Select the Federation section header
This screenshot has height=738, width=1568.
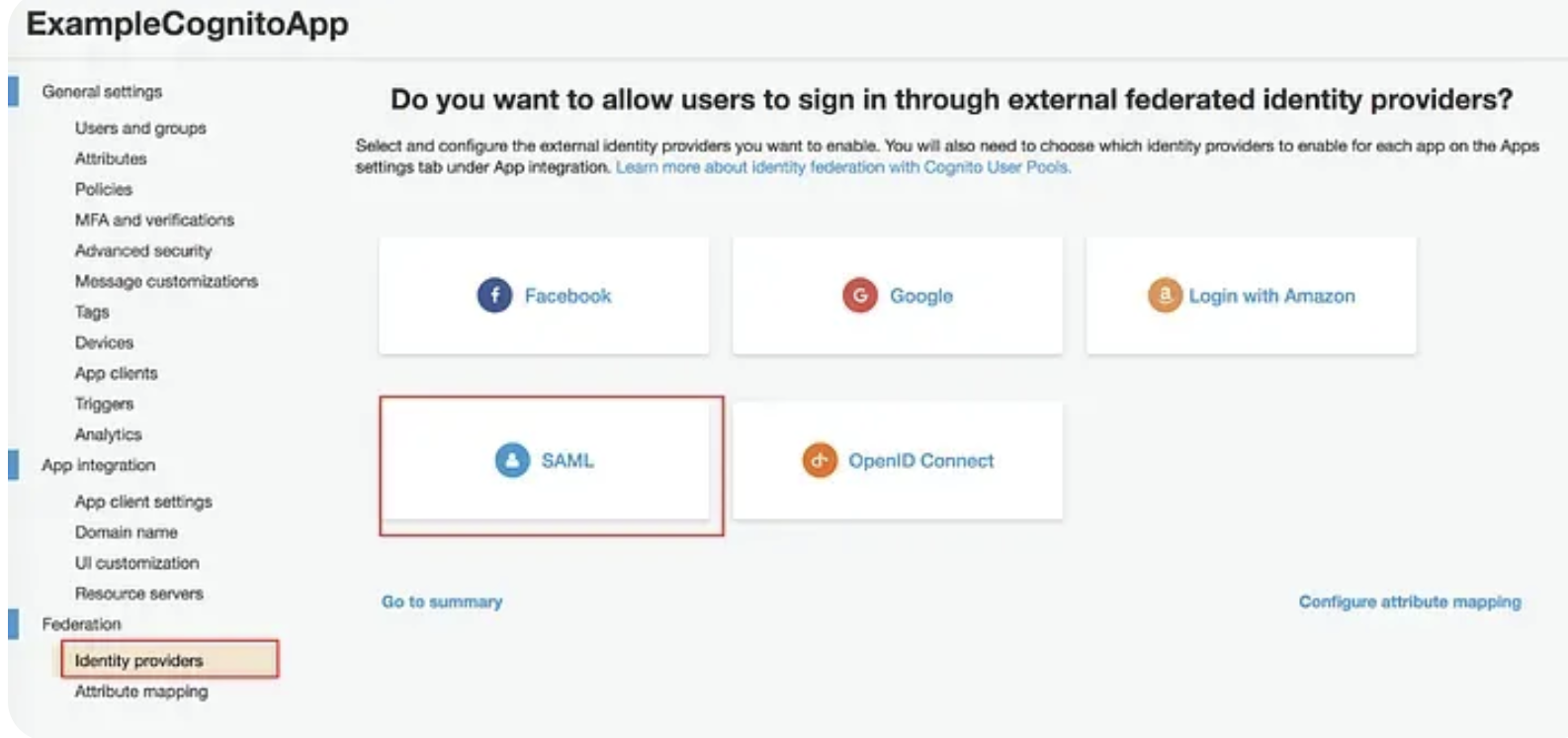(81, 624)
